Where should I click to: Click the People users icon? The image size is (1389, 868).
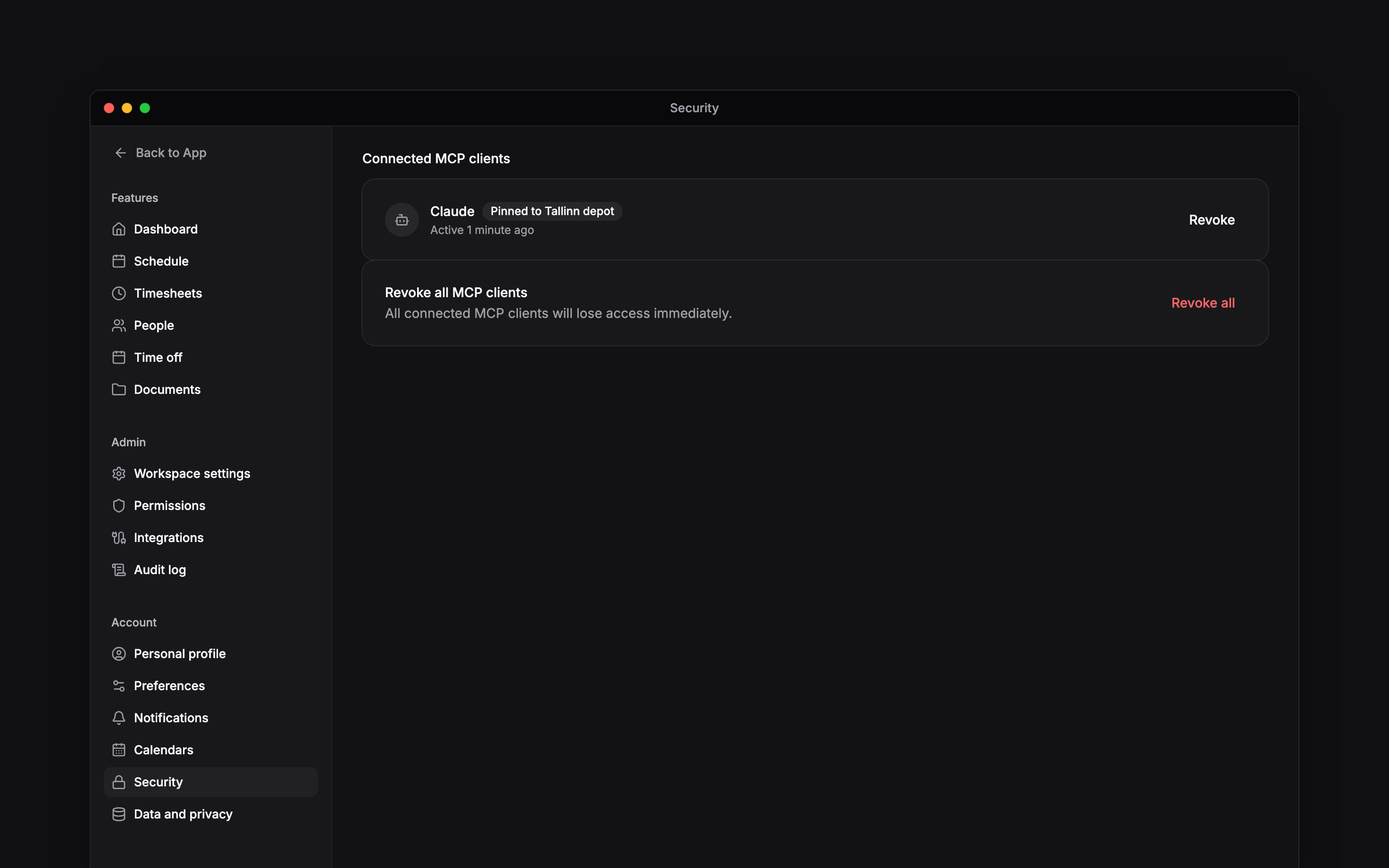click(119, 325)
